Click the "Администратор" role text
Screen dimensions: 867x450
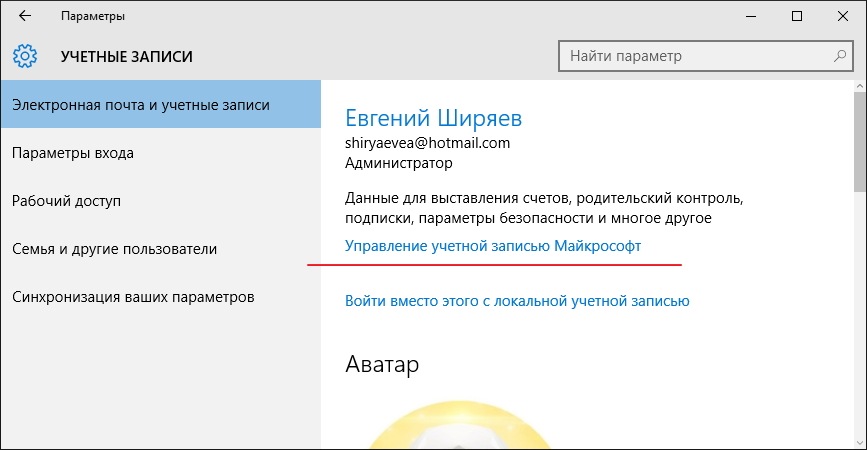pyautogui.click(x=399, y=163)
